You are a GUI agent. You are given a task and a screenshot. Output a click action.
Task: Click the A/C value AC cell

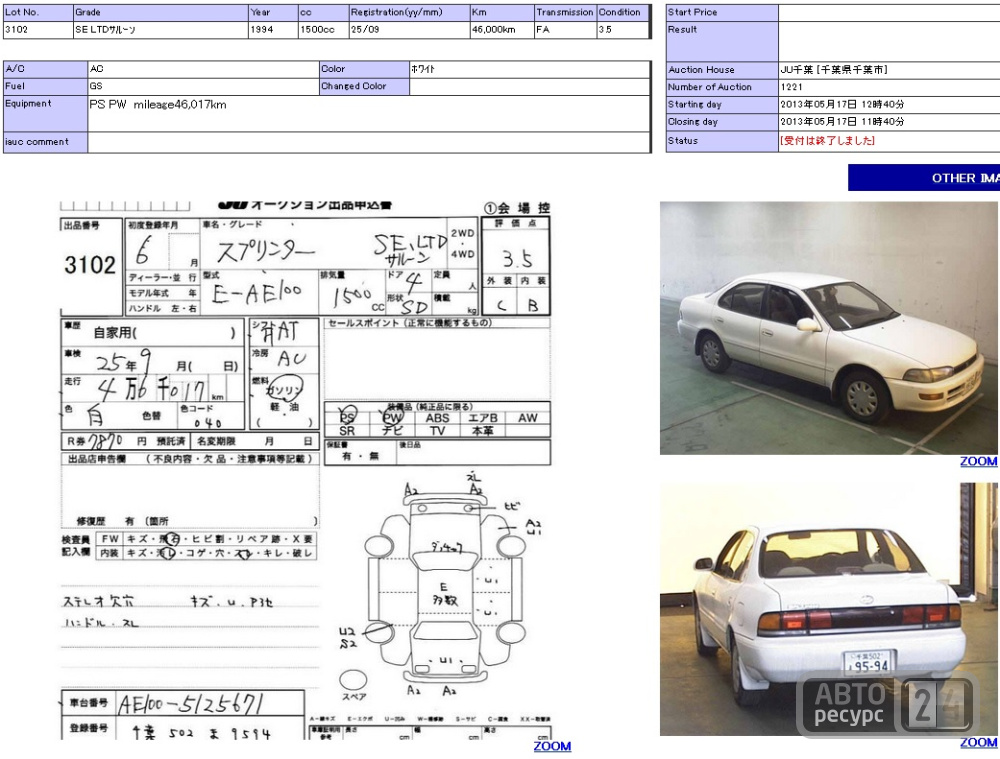coord(203,69)
